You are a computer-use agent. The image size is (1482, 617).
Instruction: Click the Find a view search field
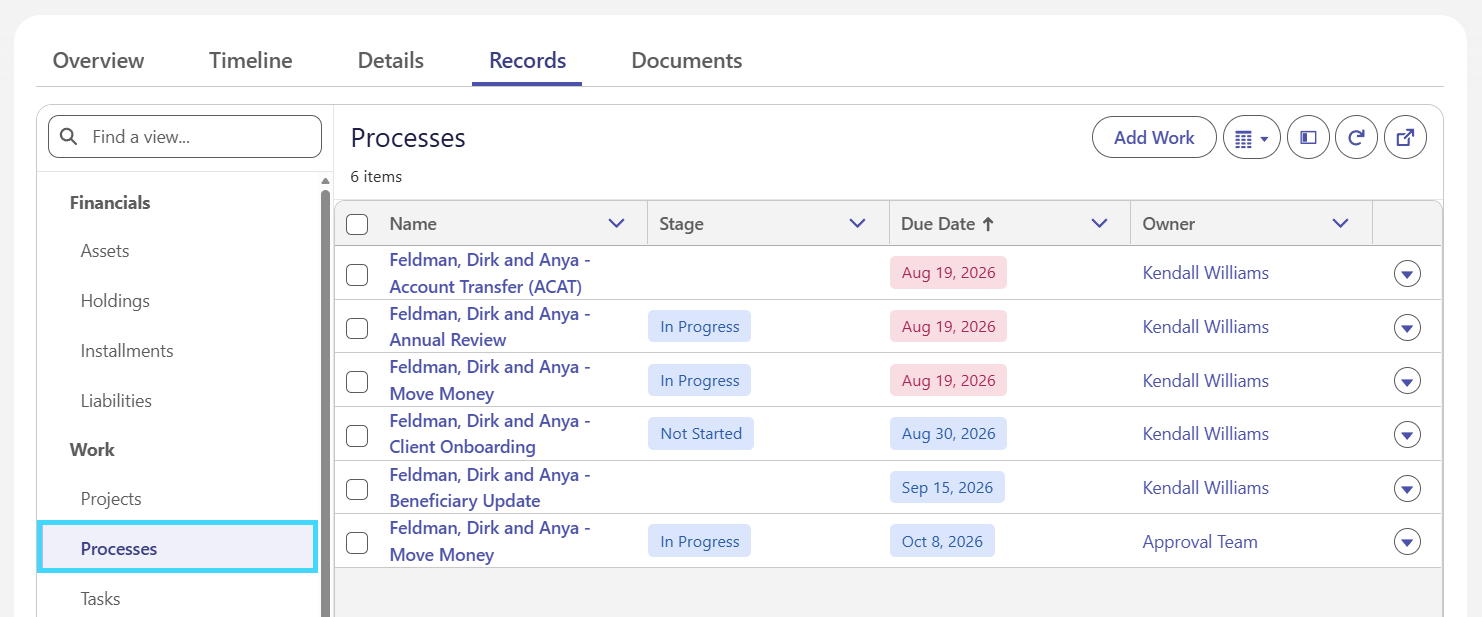click(x=185, y=137)
